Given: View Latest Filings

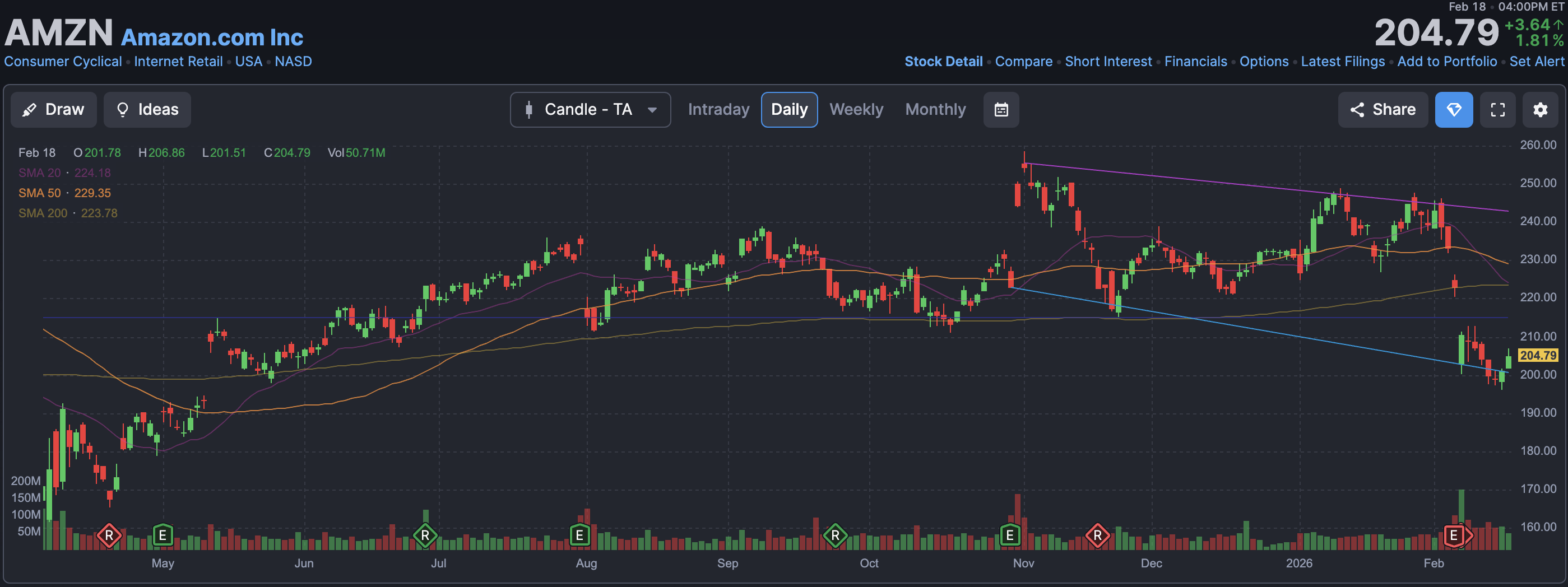Looking at the screenshot, I should [x=1343, y=62].
